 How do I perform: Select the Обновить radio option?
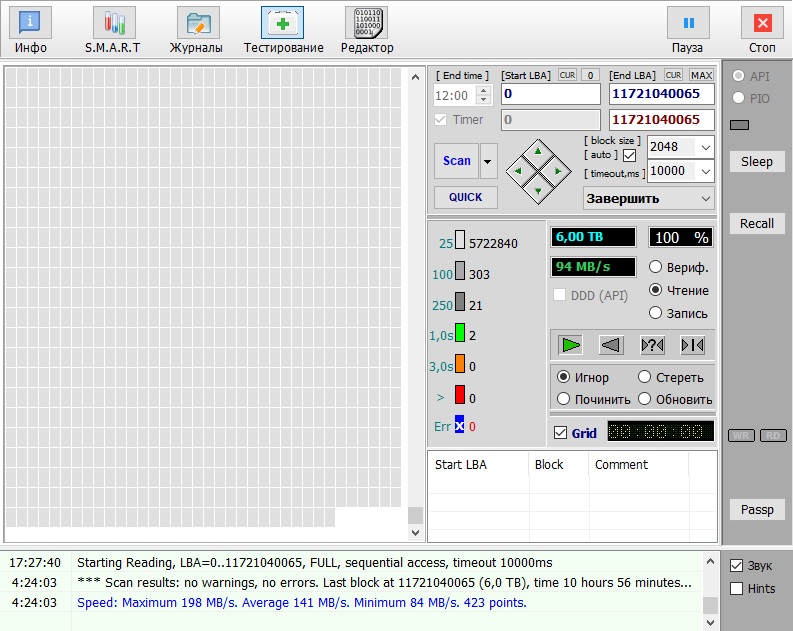point(644,399)
